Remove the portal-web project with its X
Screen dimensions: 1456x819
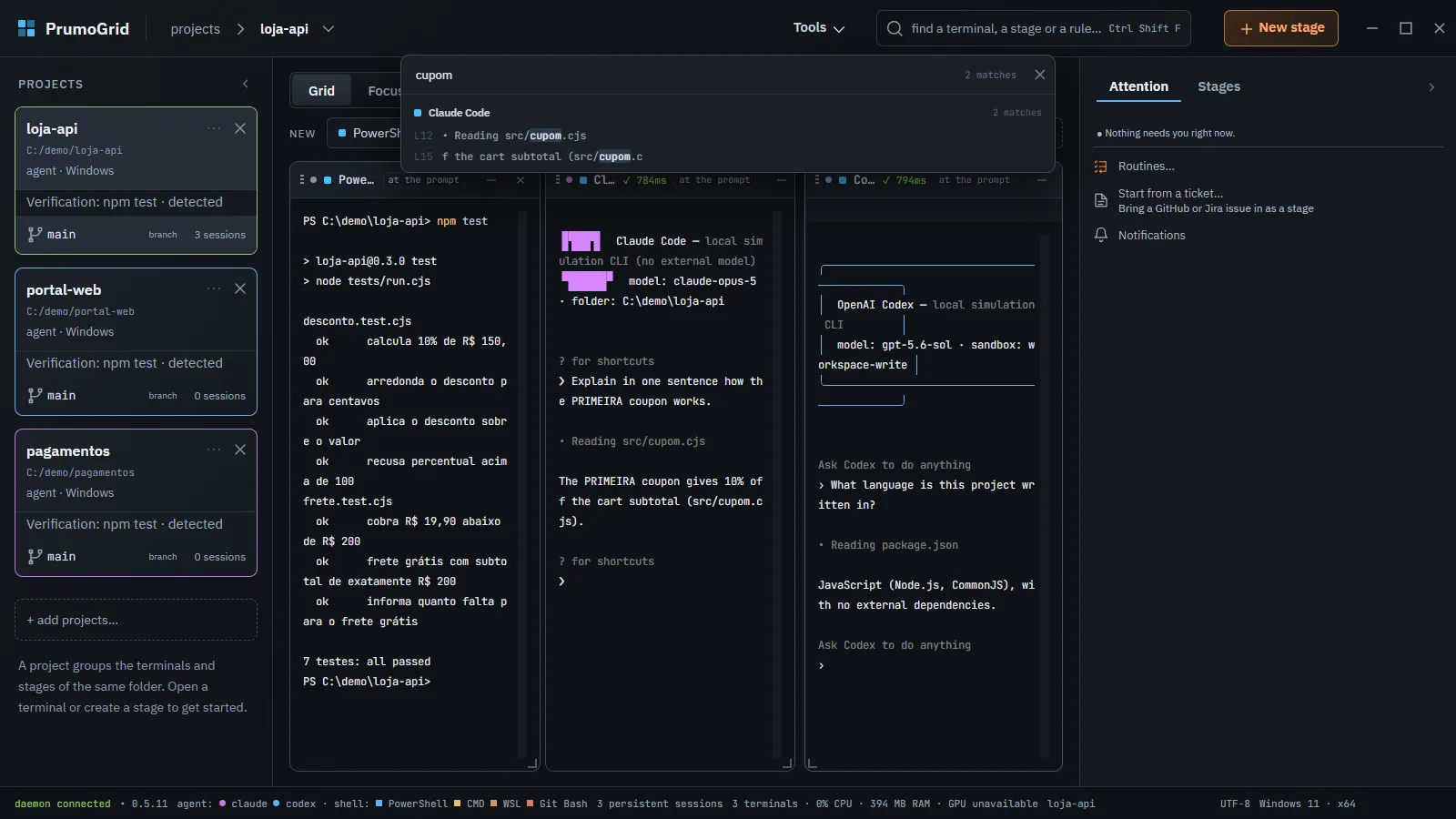pyautogui.click(x=240, y=288)
